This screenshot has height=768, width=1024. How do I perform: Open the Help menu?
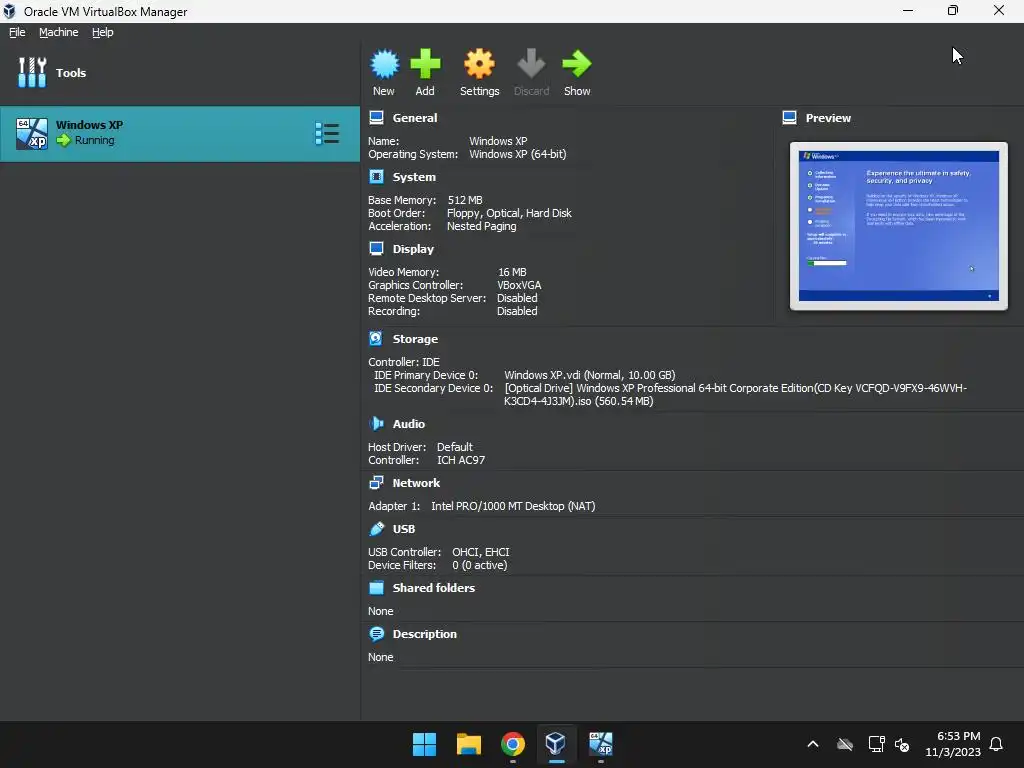[103, 32]
